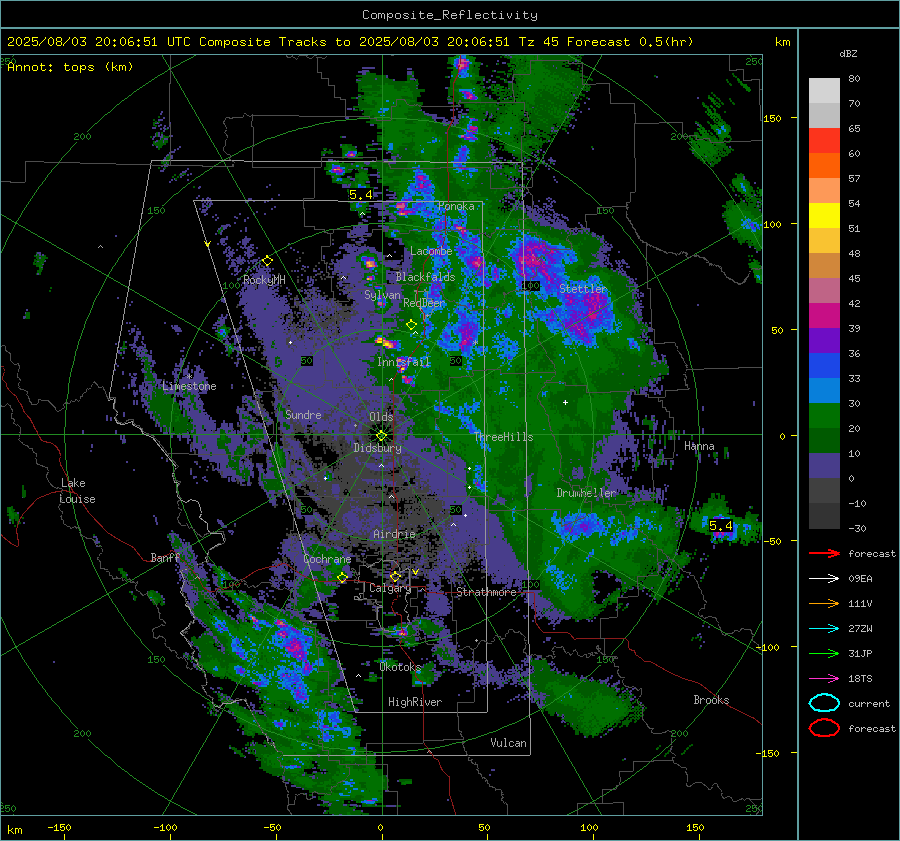Pick the purple swatch between 39 and 36
Viewport: 900px width, 841px height.
pos(824,340)
